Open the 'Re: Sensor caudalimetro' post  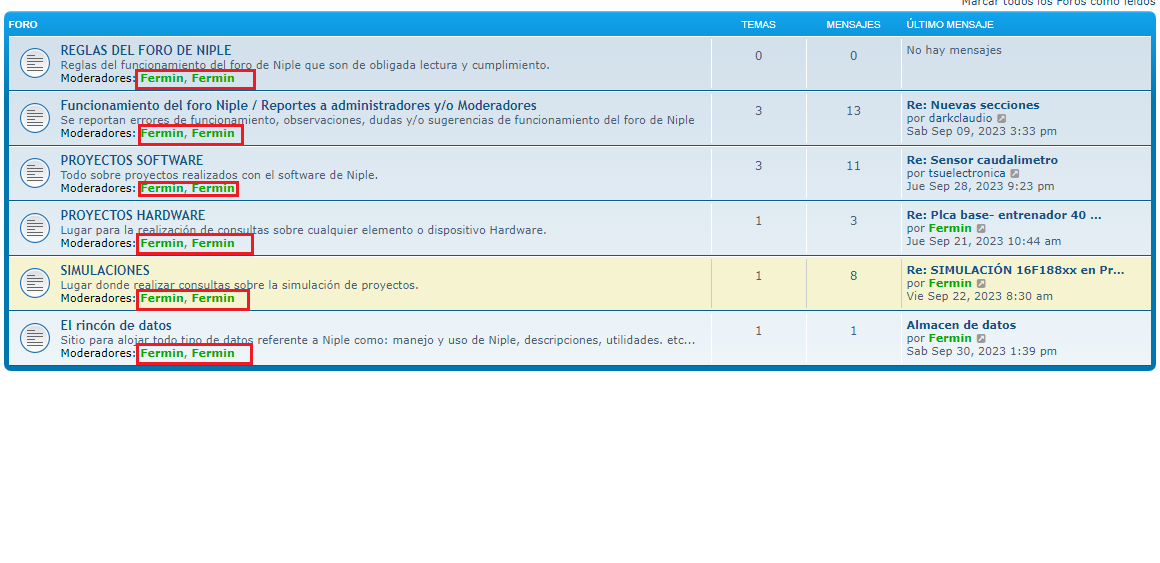(981, 160)
